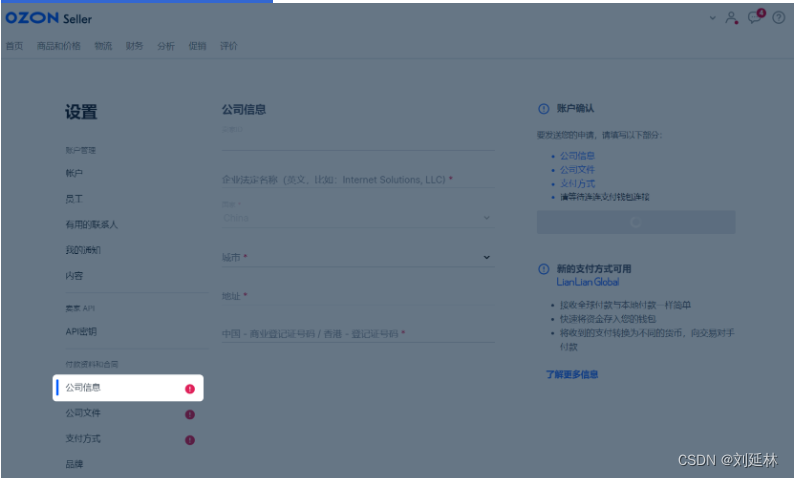The width and height of the screenshot is (794, 478).
Task: Click red warning badge on 公司文件
Action: pos(190,414)
